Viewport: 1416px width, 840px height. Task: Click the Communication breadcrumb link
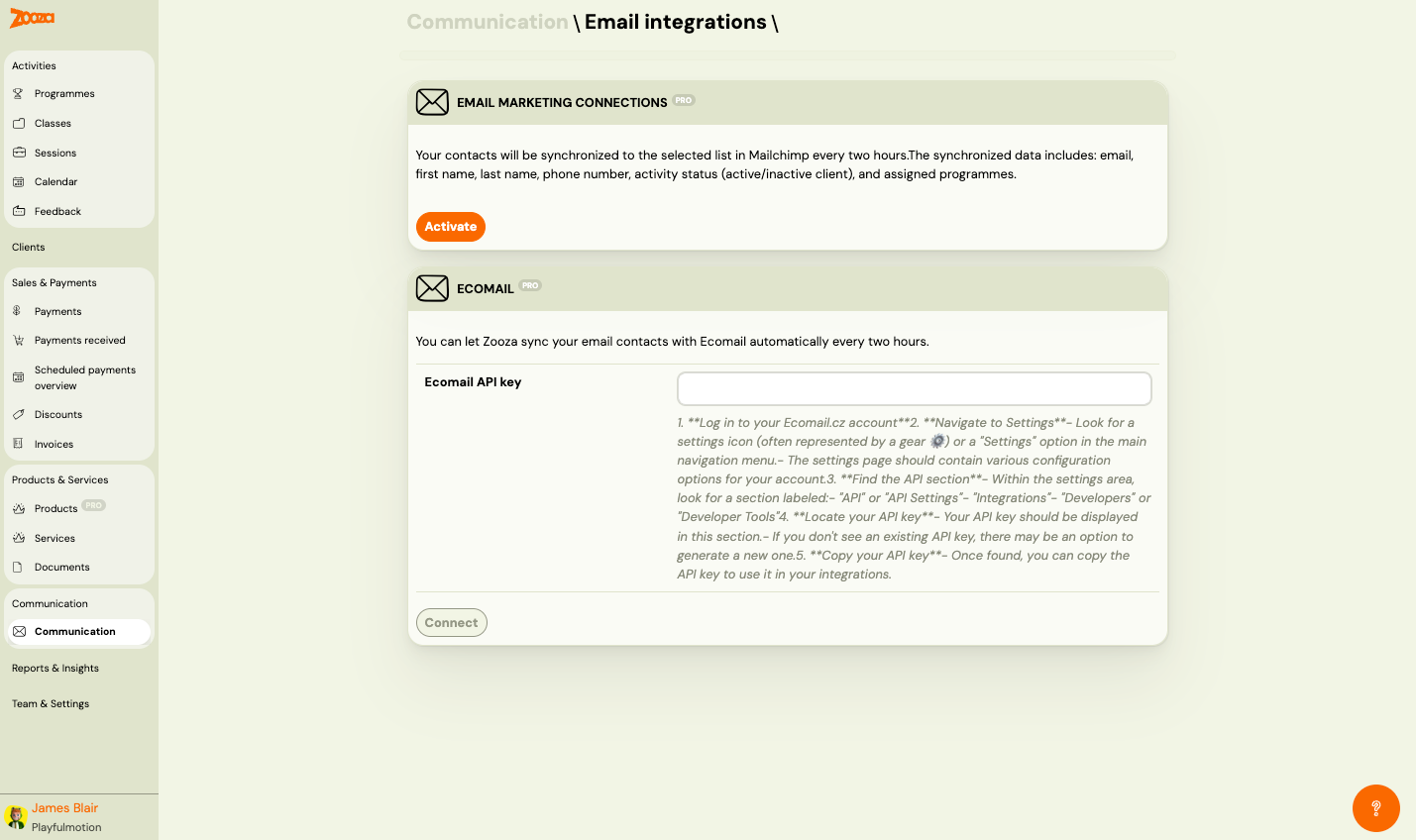tap(488, 22)
